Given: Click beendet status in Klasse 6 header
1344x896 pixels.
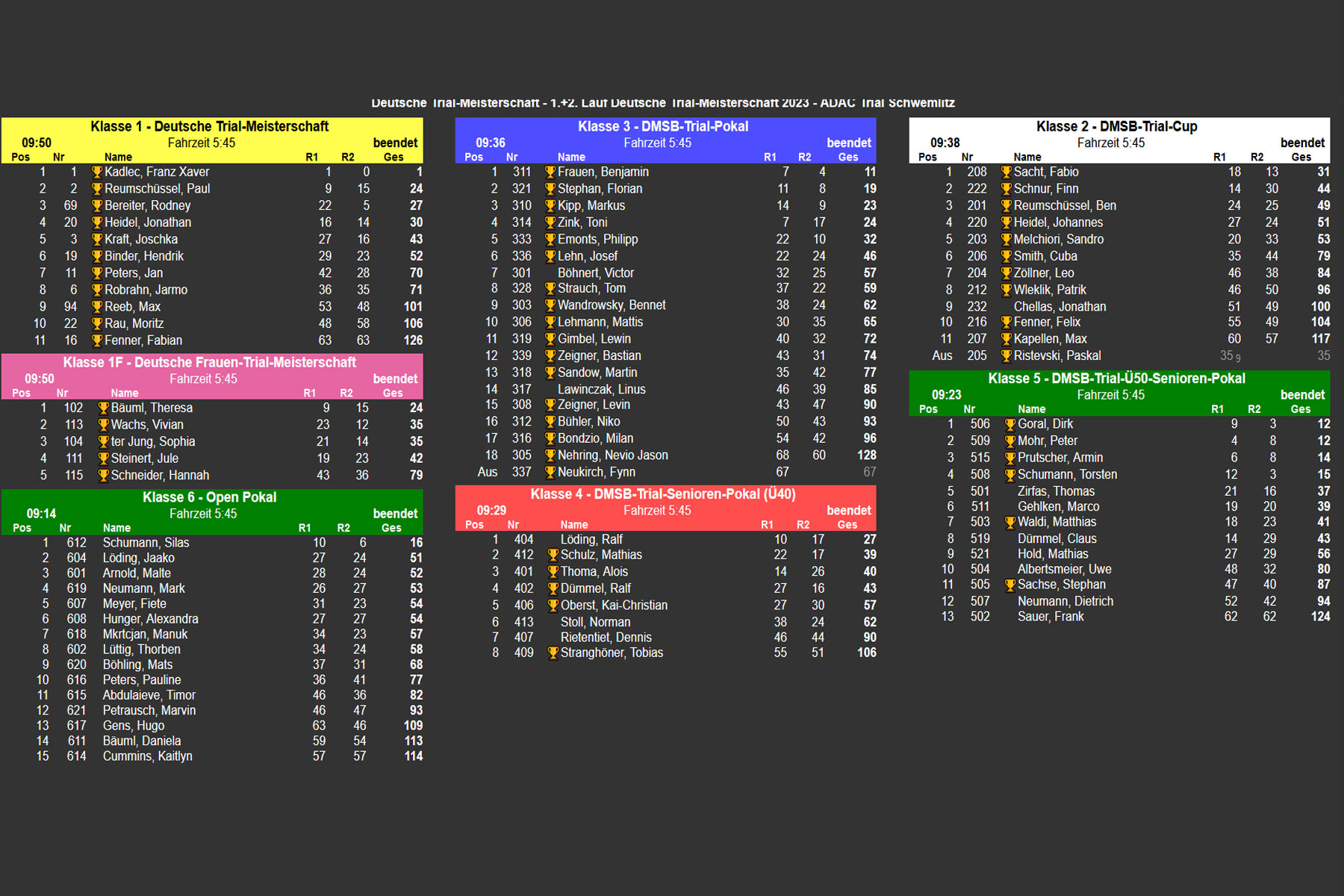Looking at the screenshot, I should click(395, 514).
